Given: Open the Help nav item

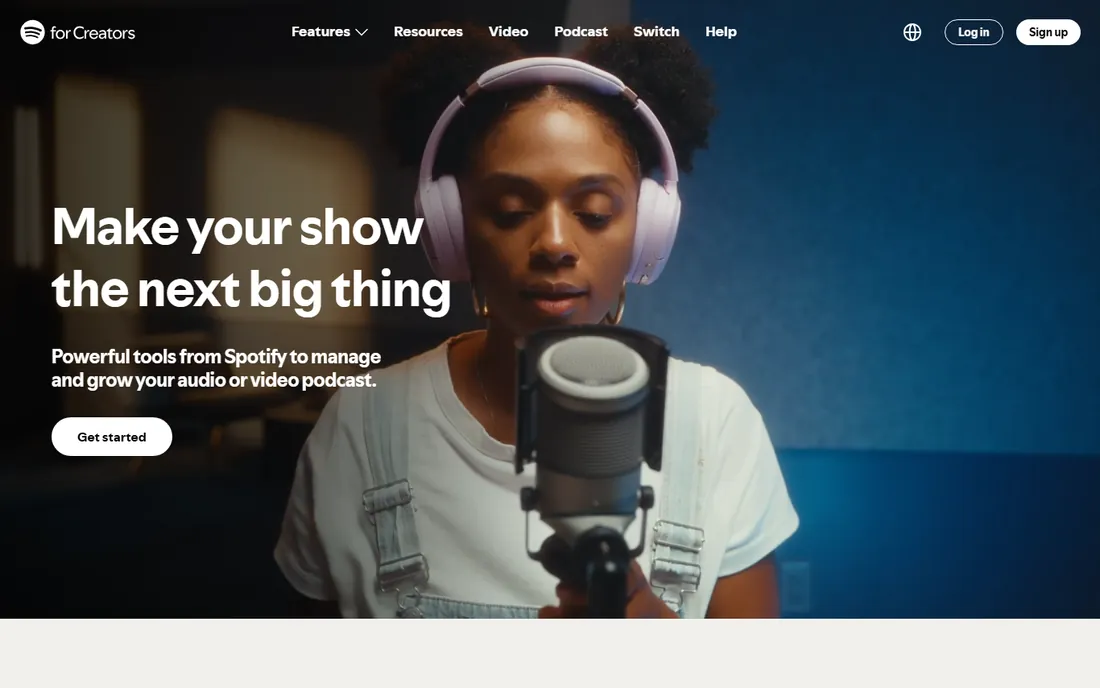Looking at the screenshot, I should pyautogui.click(x=720, y=32).
